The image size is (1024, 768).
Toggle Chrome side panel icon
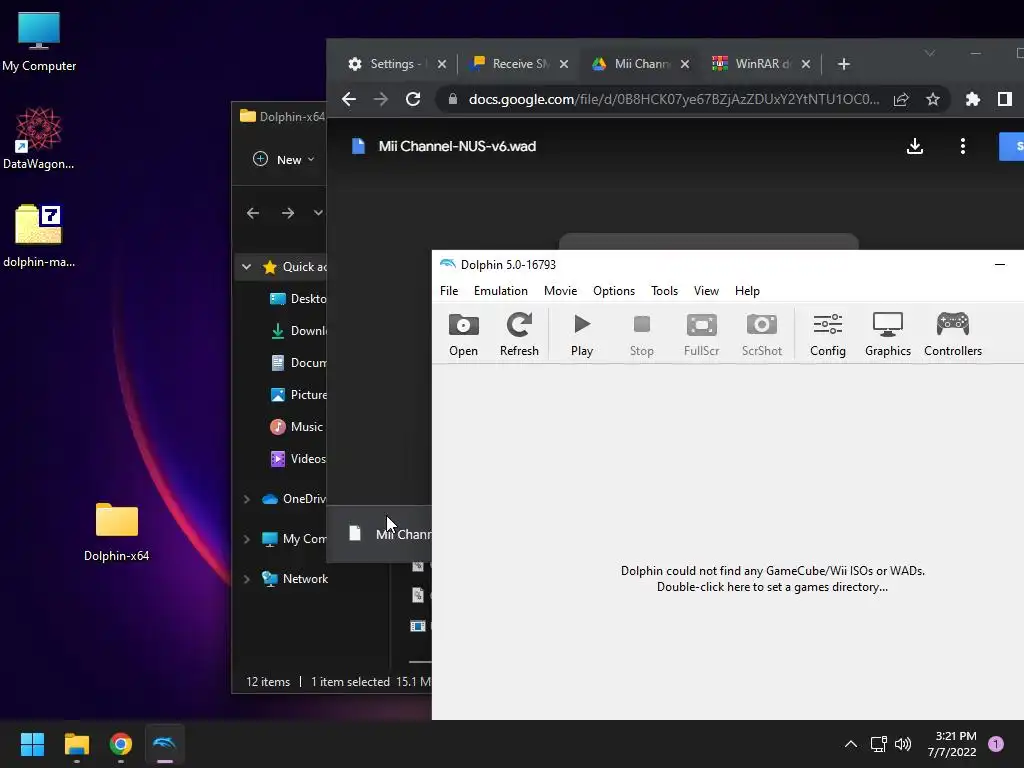[x=1004, y=99]
